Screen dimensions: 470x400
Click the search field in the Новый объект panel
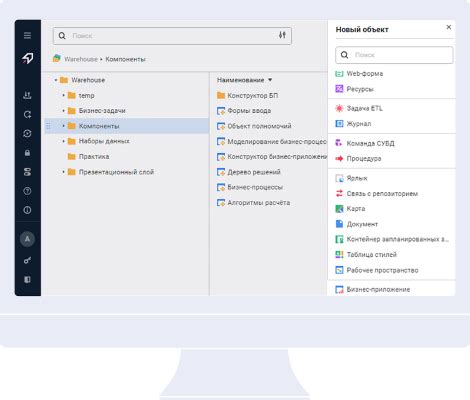(394, 55)
